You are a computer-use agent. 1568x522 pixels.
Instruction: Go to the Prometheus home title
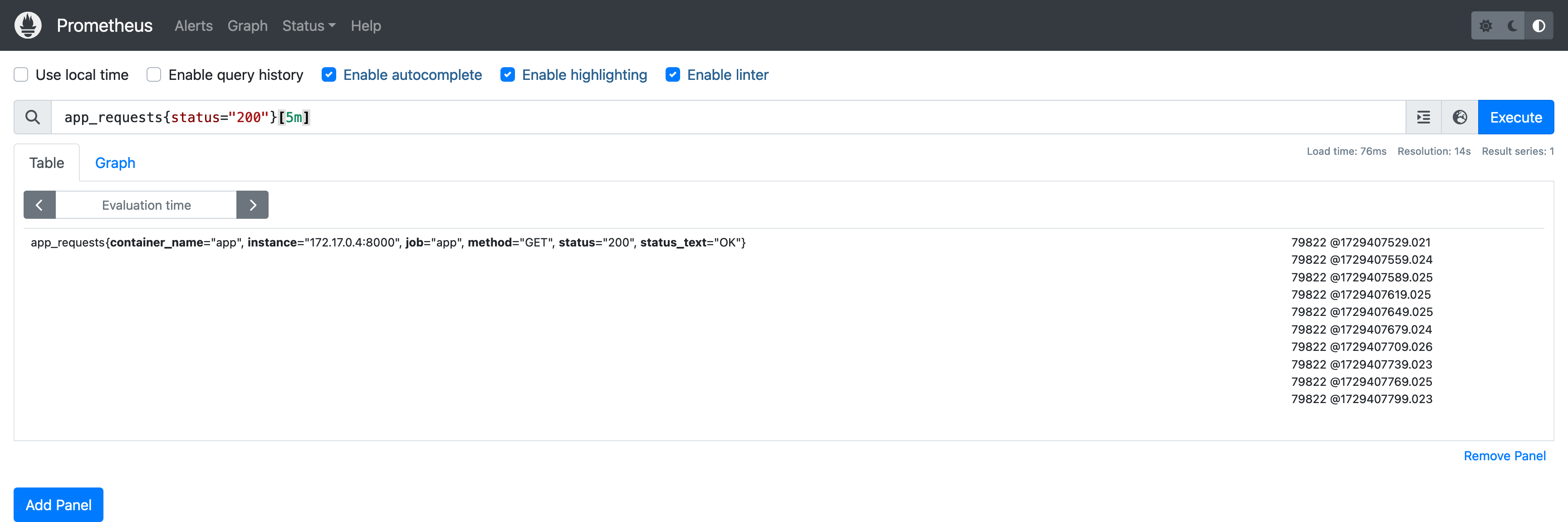105,25
